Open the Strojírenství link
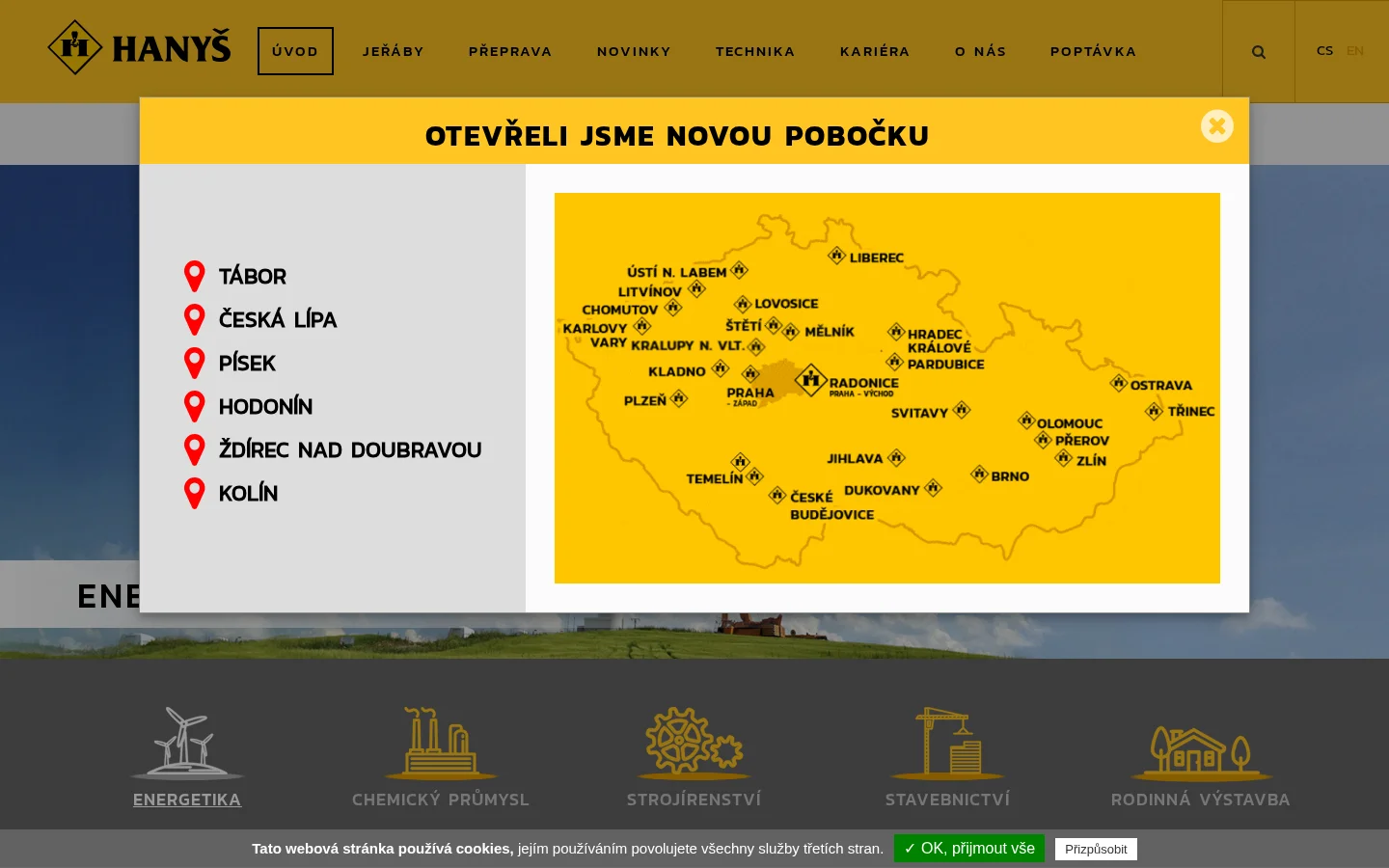1389x868 pixels. (x=694, y=800)
